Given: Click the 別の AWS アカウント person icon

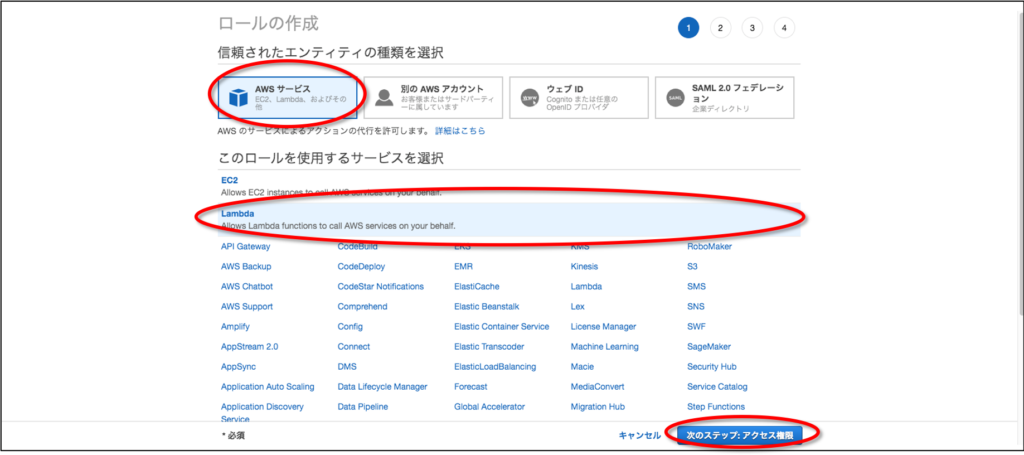Looking at the screenshot, I should coord(384,97).
